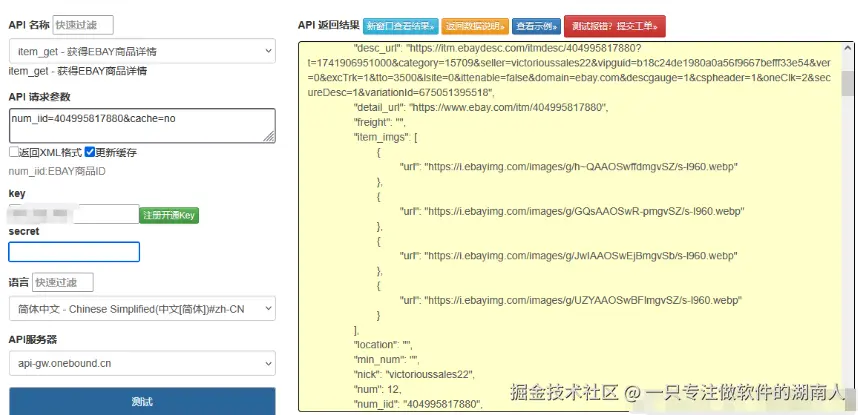Open 新窗口查看结果 button

401,26
